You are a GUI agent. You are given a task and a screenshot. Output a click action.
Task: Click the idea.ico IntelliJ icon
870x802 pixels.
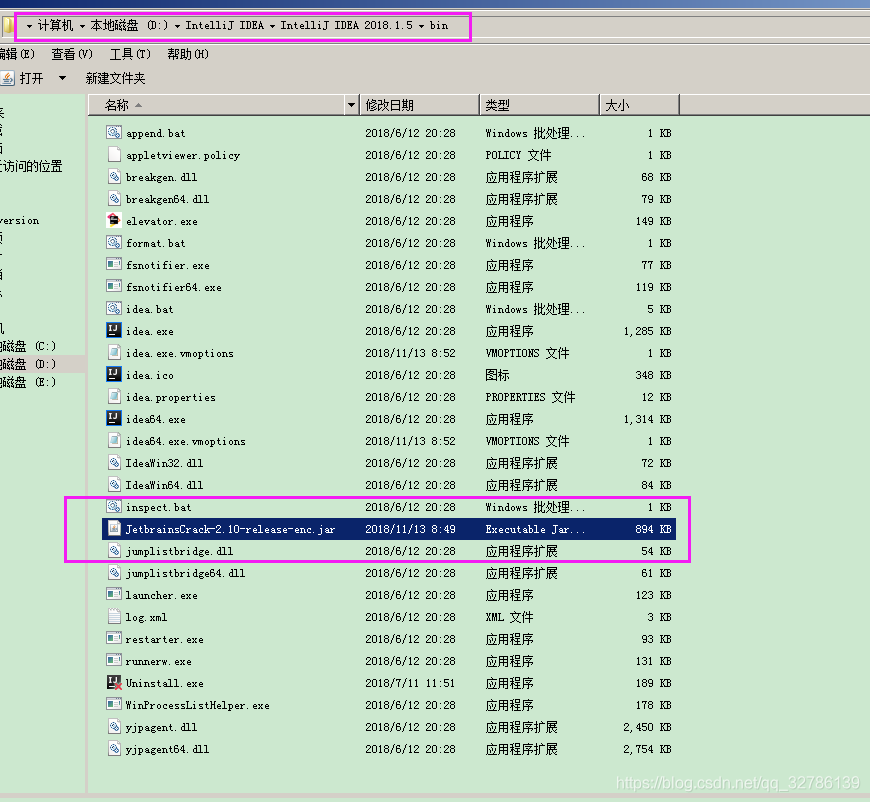tap(114, 374)
